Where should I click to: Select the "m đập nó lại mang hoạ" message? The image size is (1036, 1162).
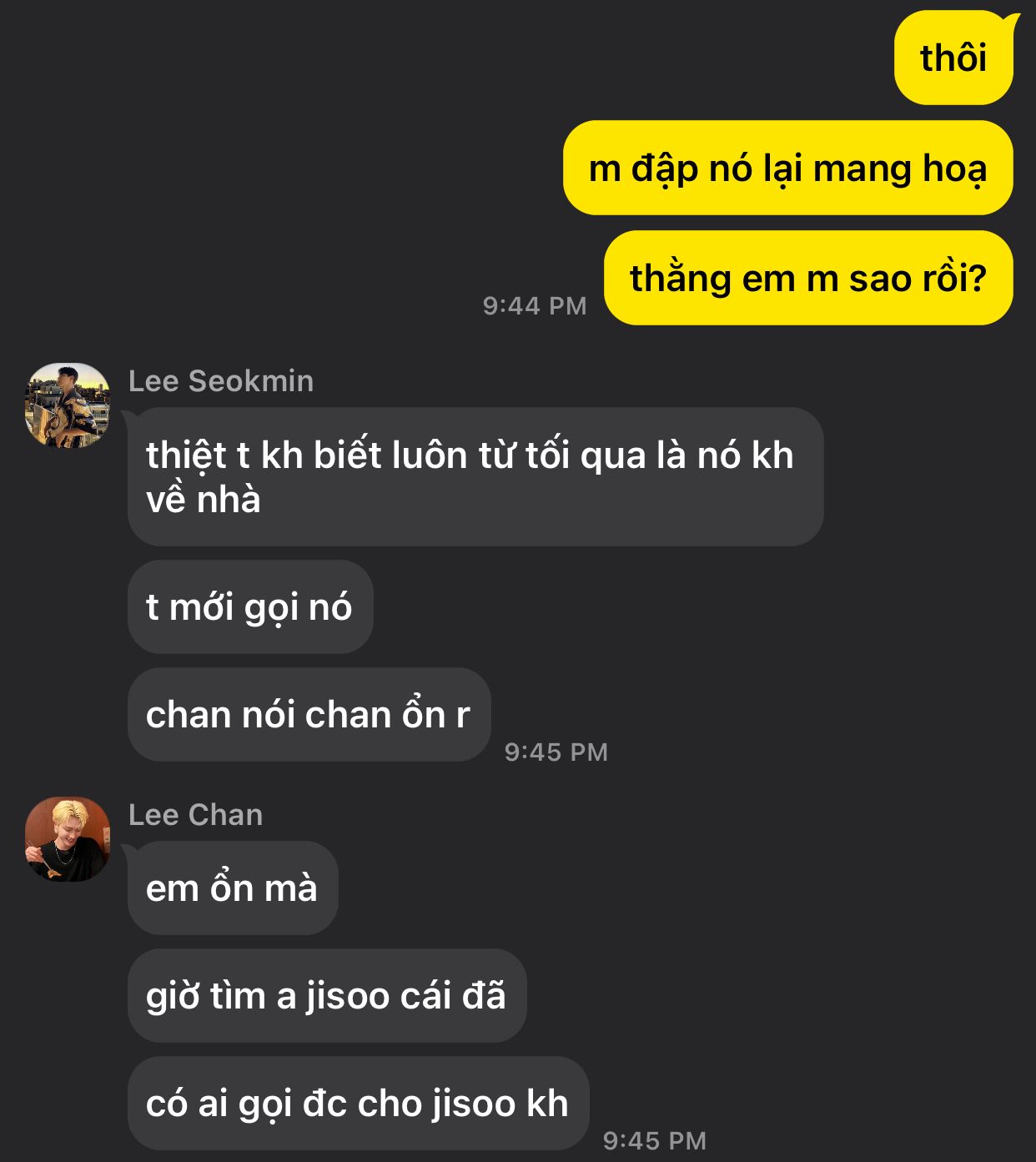pos(787,168)
